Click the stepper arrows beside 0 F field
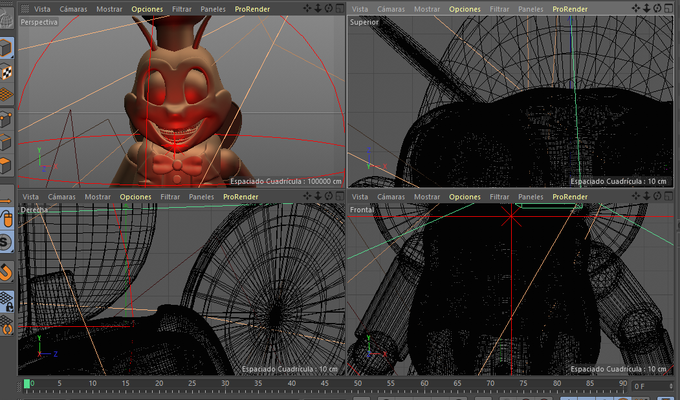 point(671,386)
